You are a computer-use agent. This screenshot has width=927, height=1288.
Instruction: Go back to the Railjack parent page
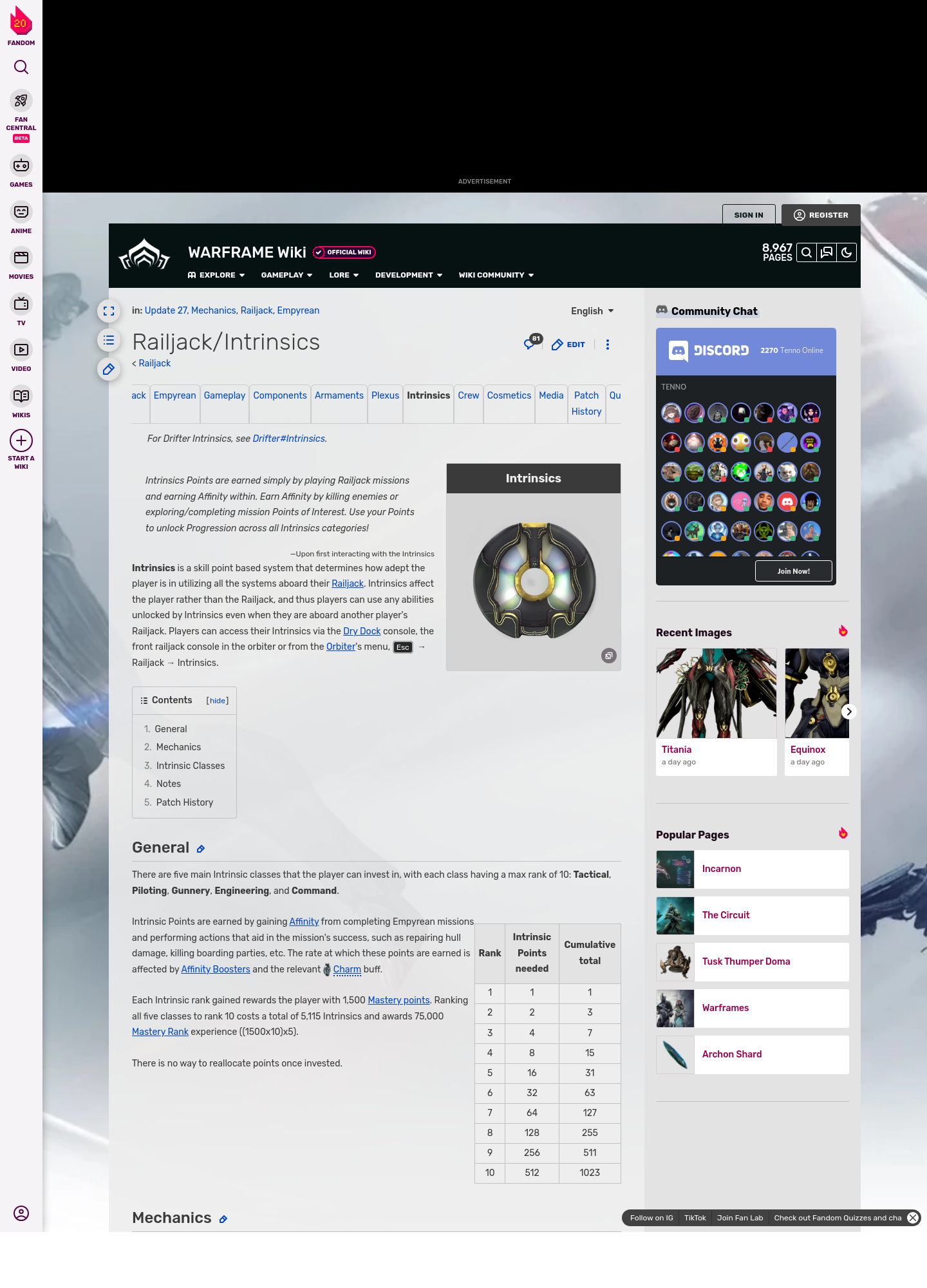click(x=154, y=363)
